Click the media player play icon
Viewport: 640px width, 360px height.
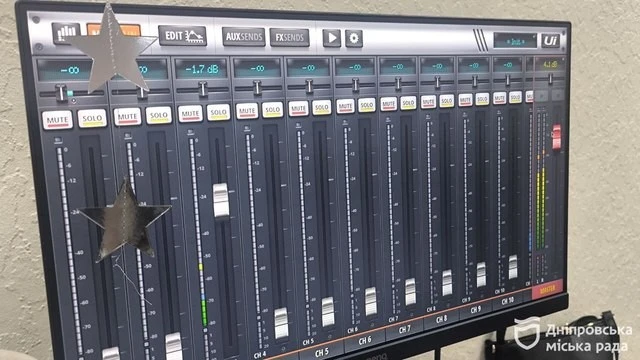click(x=332, y=38)
